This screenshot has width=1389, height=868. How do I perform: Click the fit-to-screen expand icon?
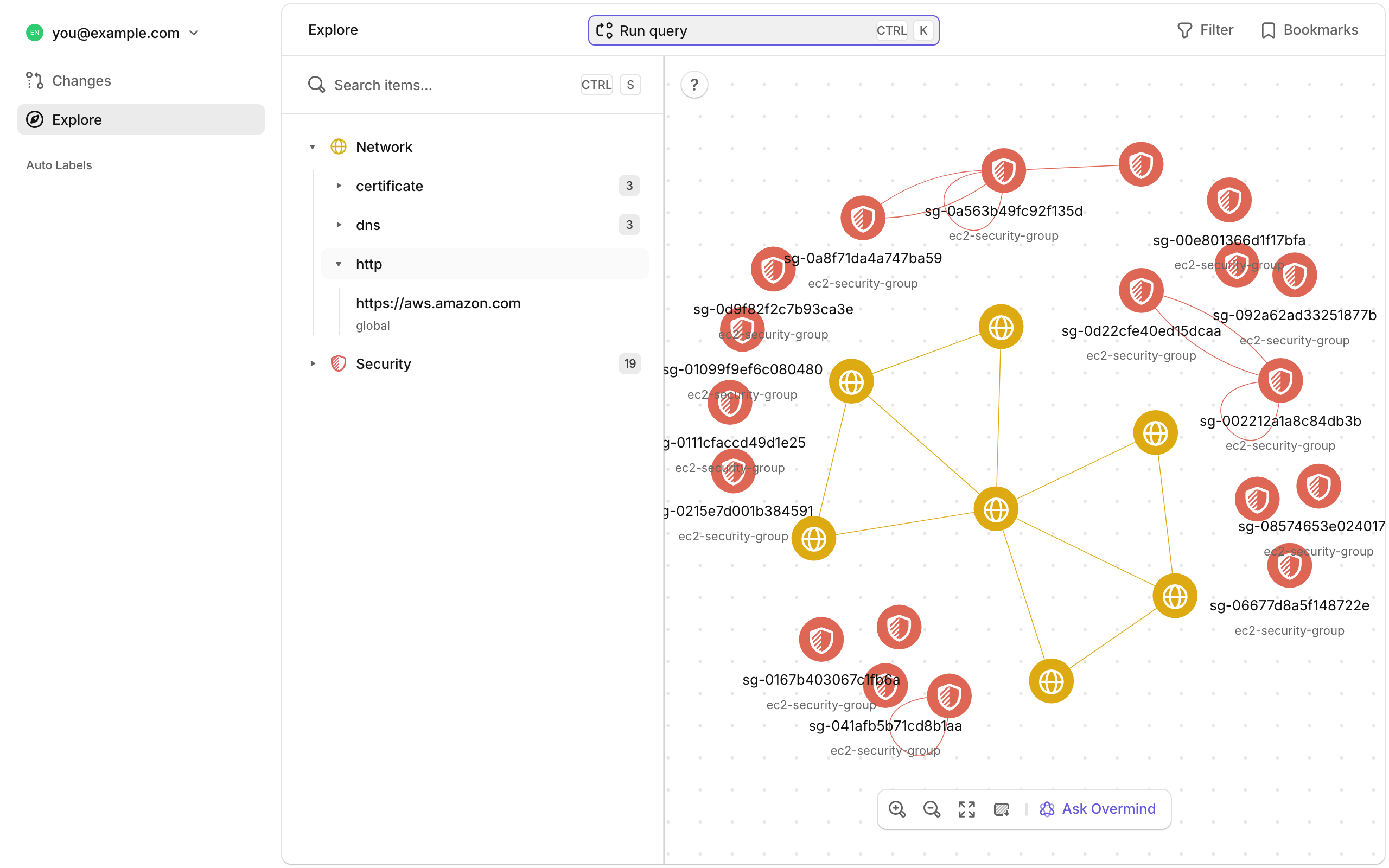click(966, 809)
